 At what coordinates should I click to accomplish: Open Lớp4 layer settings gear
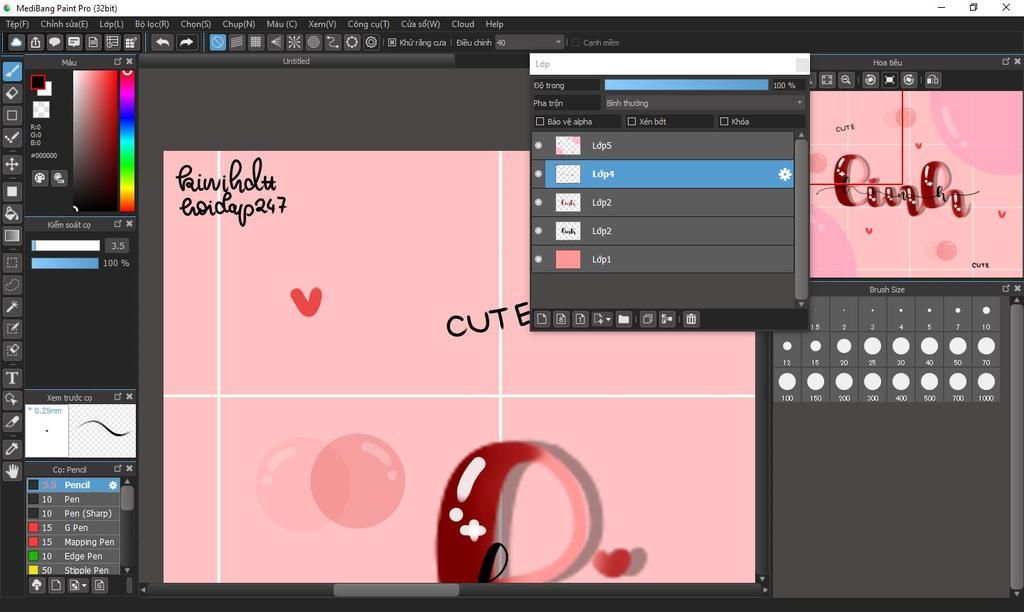click(784, 174)
